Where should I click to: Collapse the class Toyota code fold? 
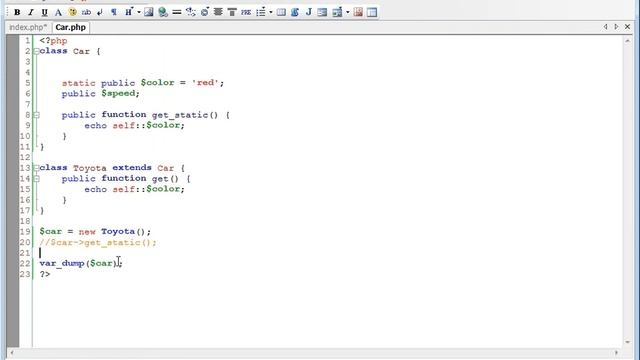(x=36, y=168)
